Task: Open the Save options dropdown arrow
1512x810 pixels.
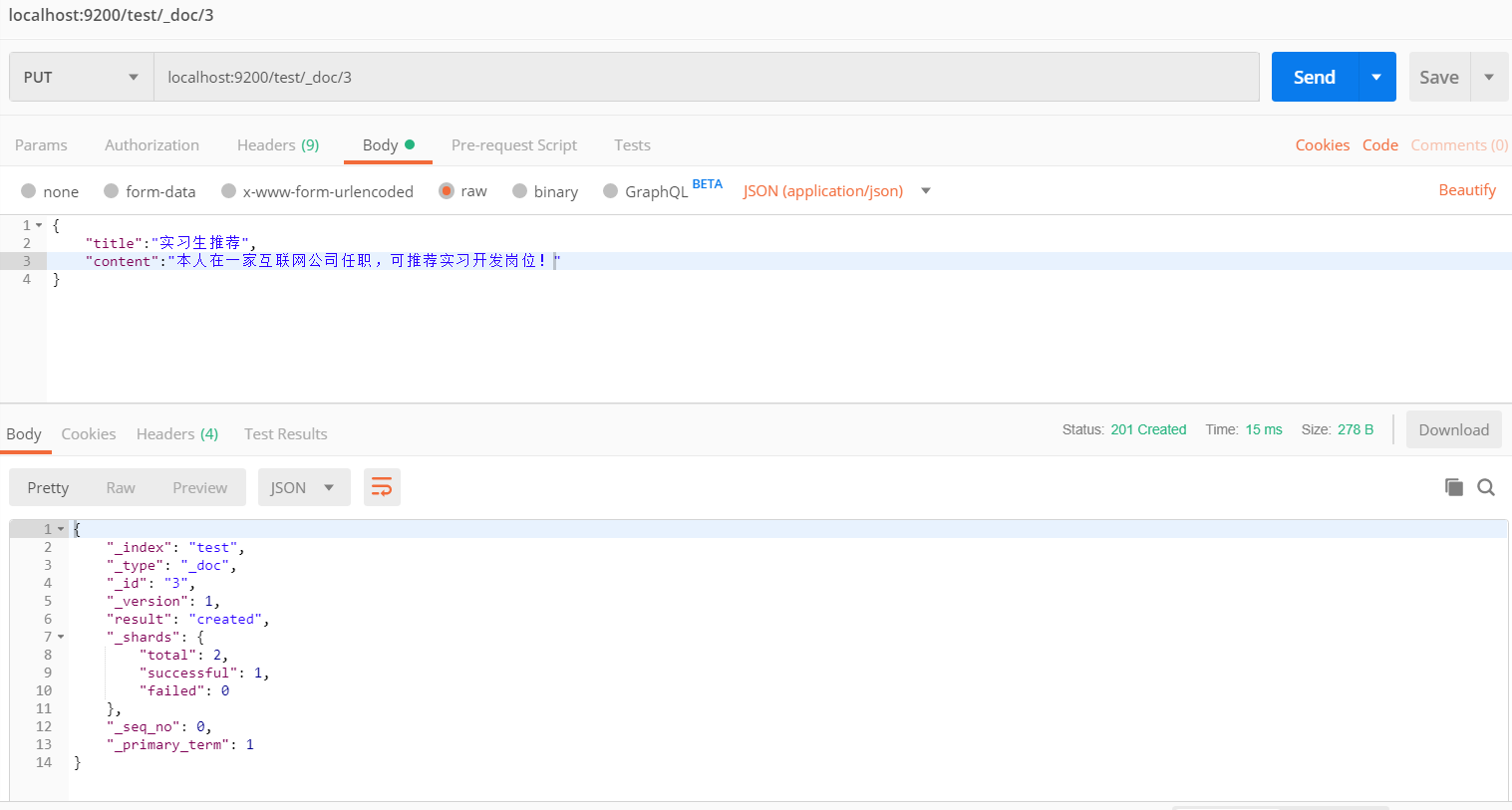Action: point(1489,77)
